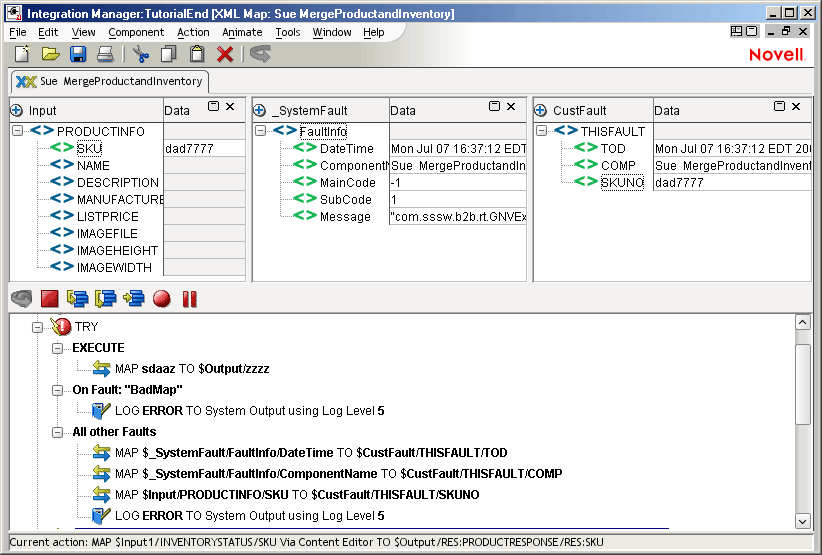Click the New document icon

tap(21, 54)
